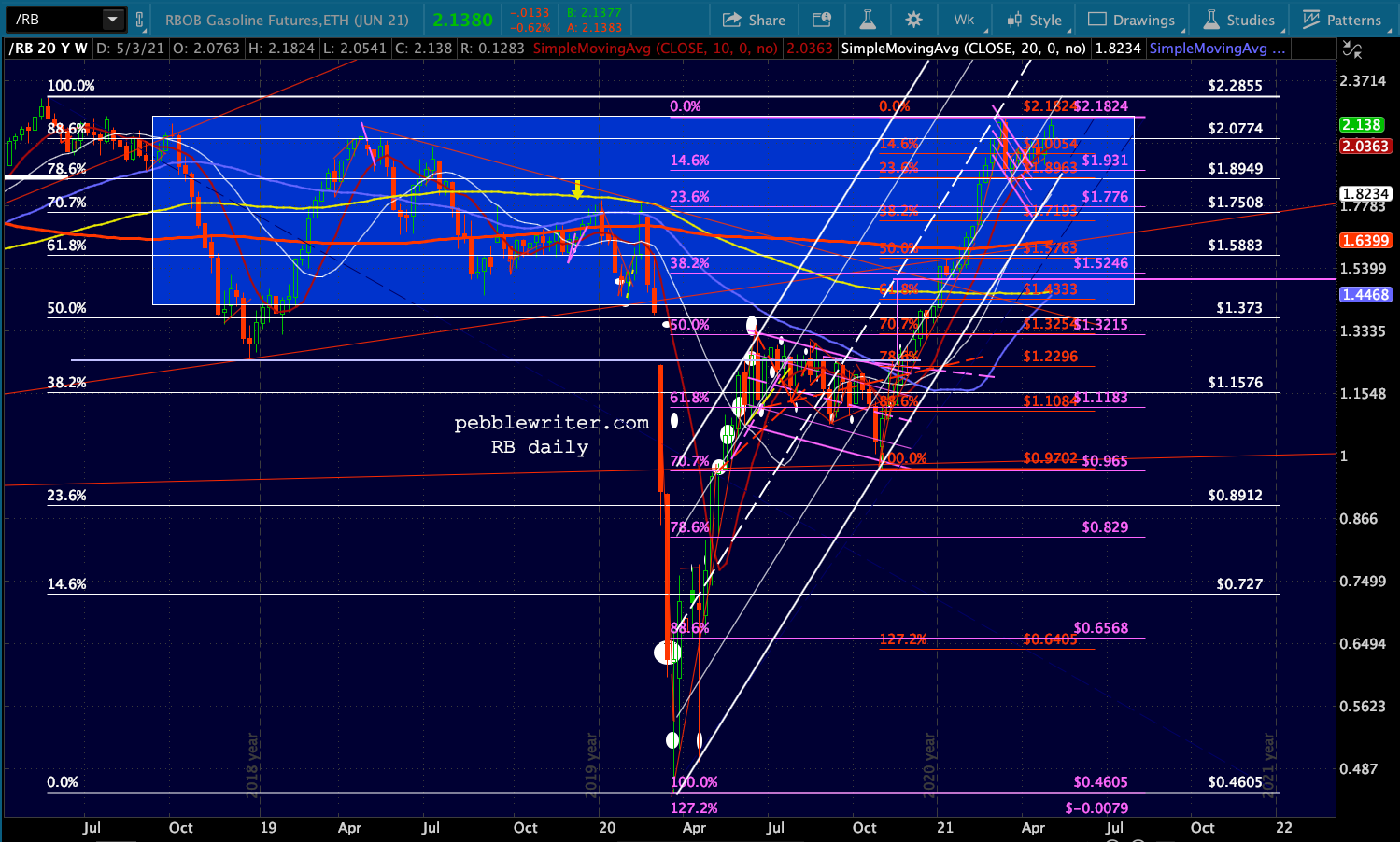Viewport: 1400px width, 842px height.
Task: Click the pink $1.5246 retracement label
Action: (1101, 263)
